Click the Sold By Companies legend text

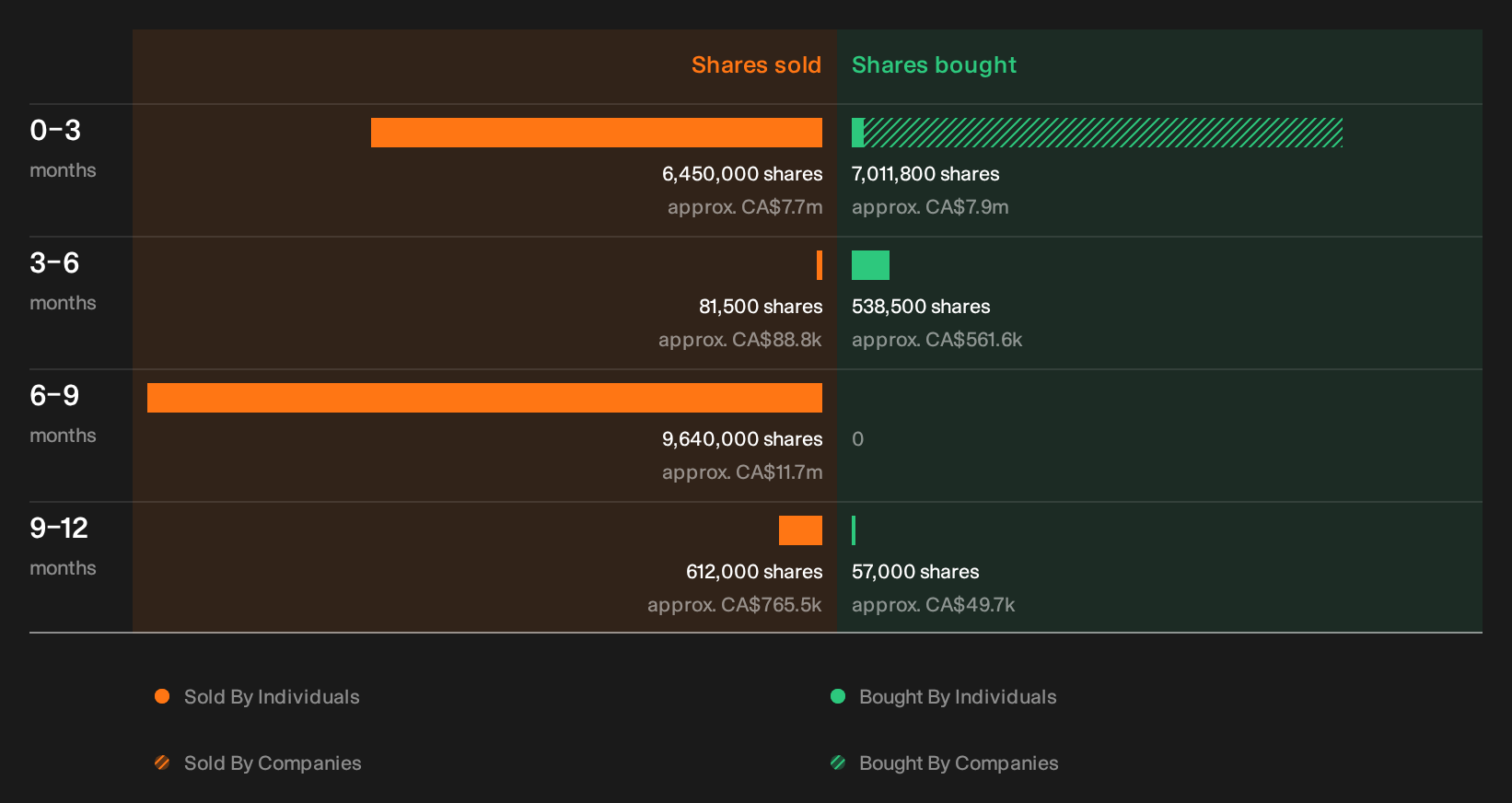273,763
